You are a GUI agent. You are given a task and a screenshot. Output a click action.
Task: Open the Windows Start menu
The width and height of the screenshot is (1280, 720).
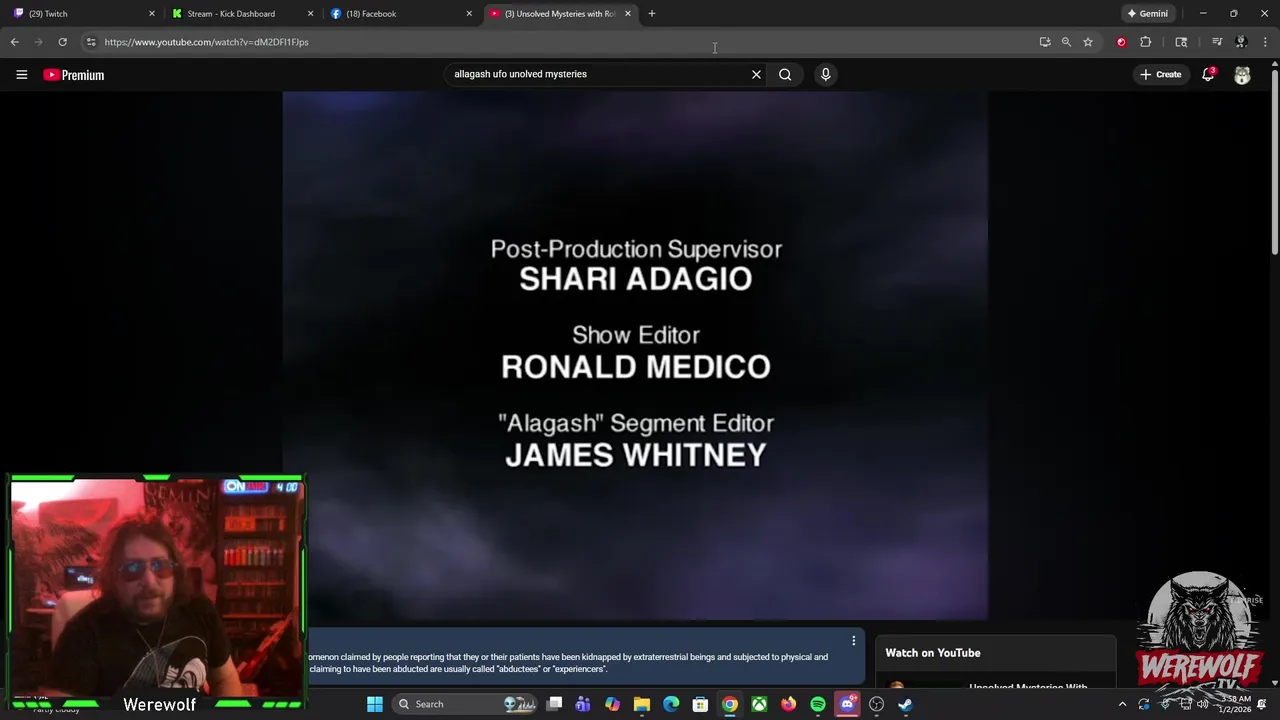click(375, 704)
